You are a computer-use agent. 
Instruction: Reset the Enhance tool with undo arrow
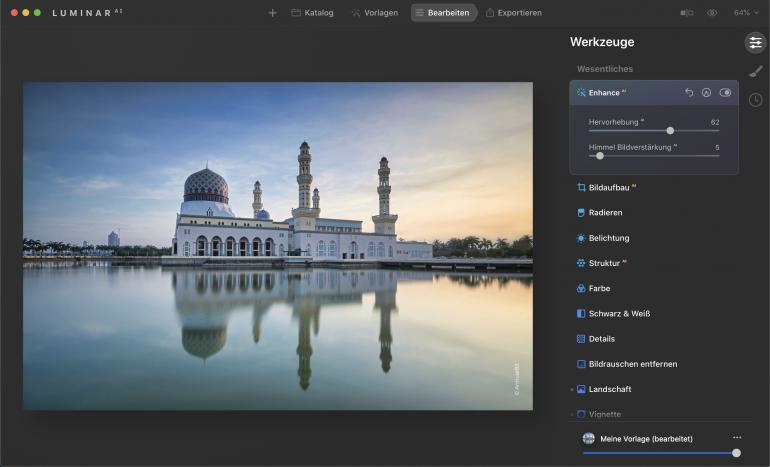click(x=689, y=92)
